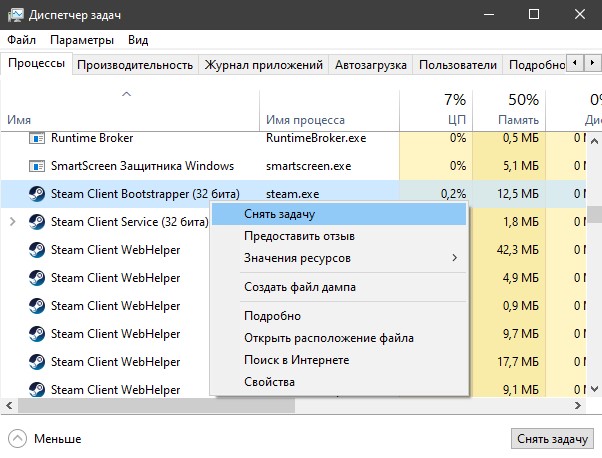Click the Меньше label
The width and height of the screenshot is (602, 458).
58,438
